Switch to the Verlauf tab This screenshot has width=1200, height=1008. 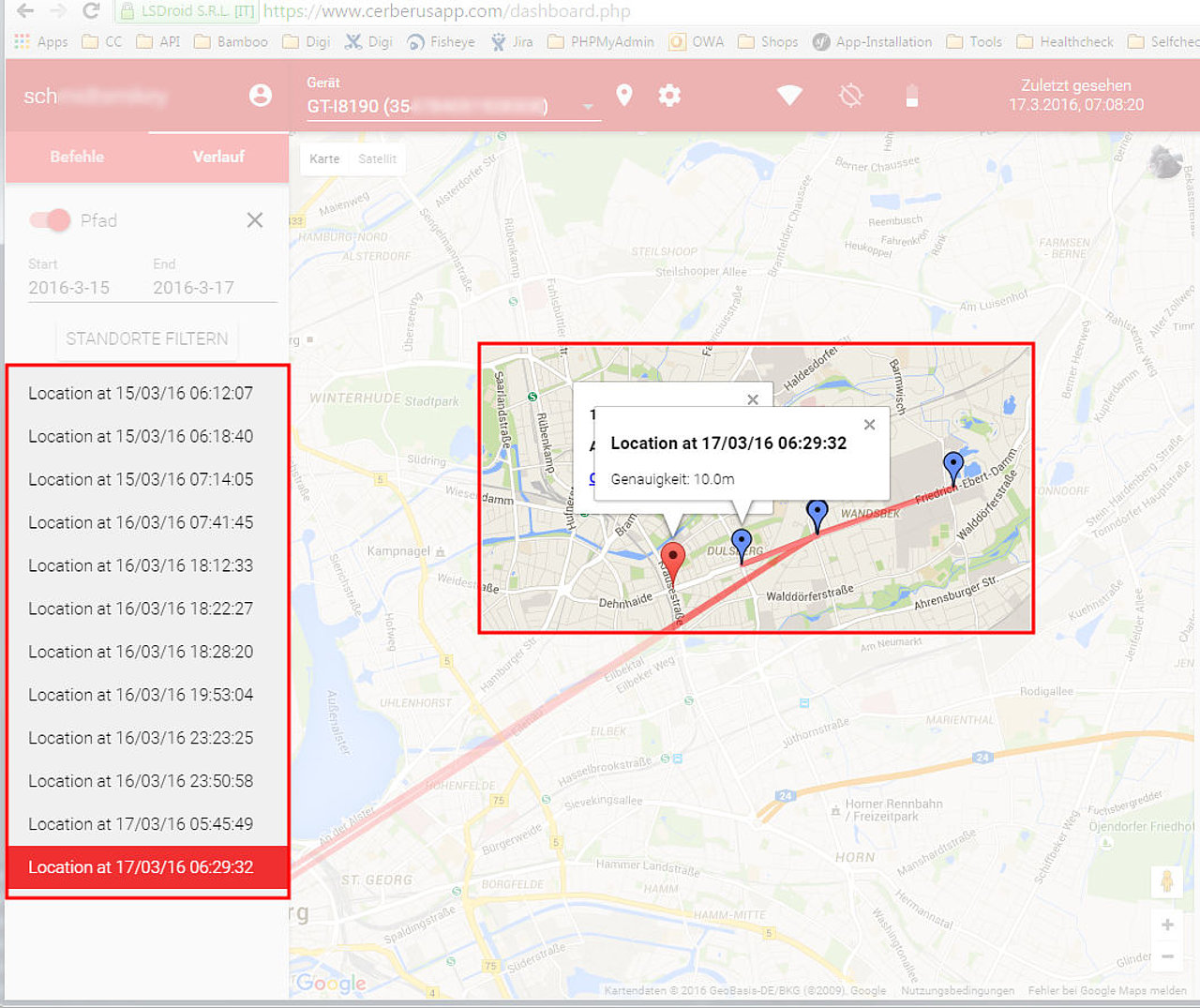pos(218,157)
